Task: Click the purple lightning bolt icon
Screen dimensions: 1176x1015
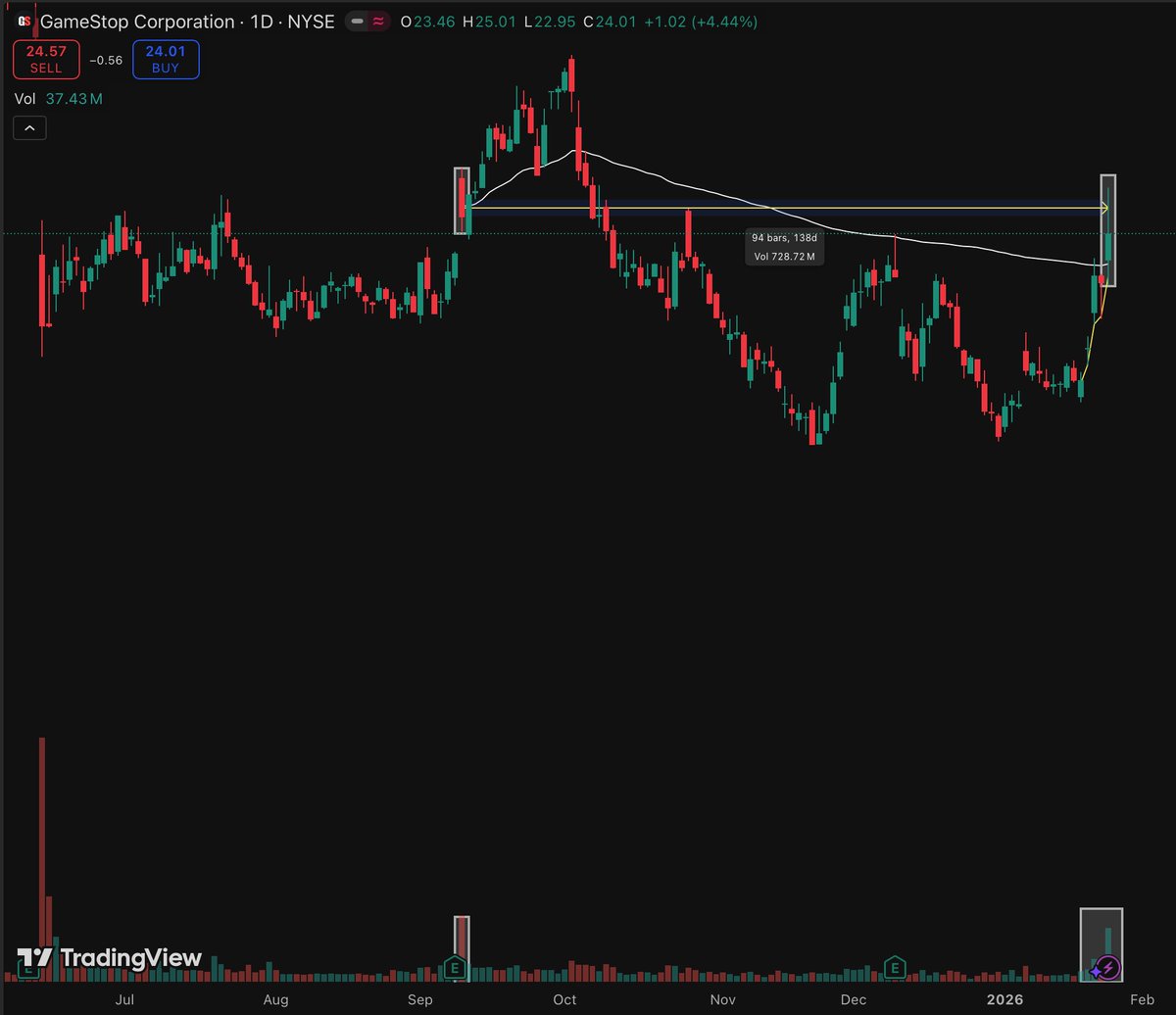Action: click(x=1108, y=968)
